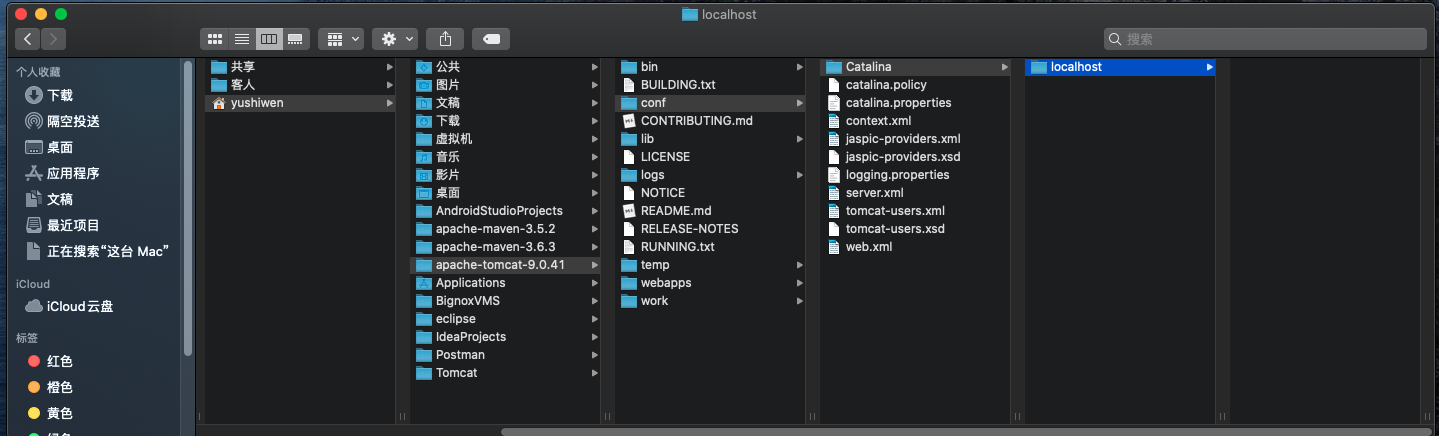This screenshot has height=436, width=1439.
Task: Select the context.xml file
Action: 915,121
